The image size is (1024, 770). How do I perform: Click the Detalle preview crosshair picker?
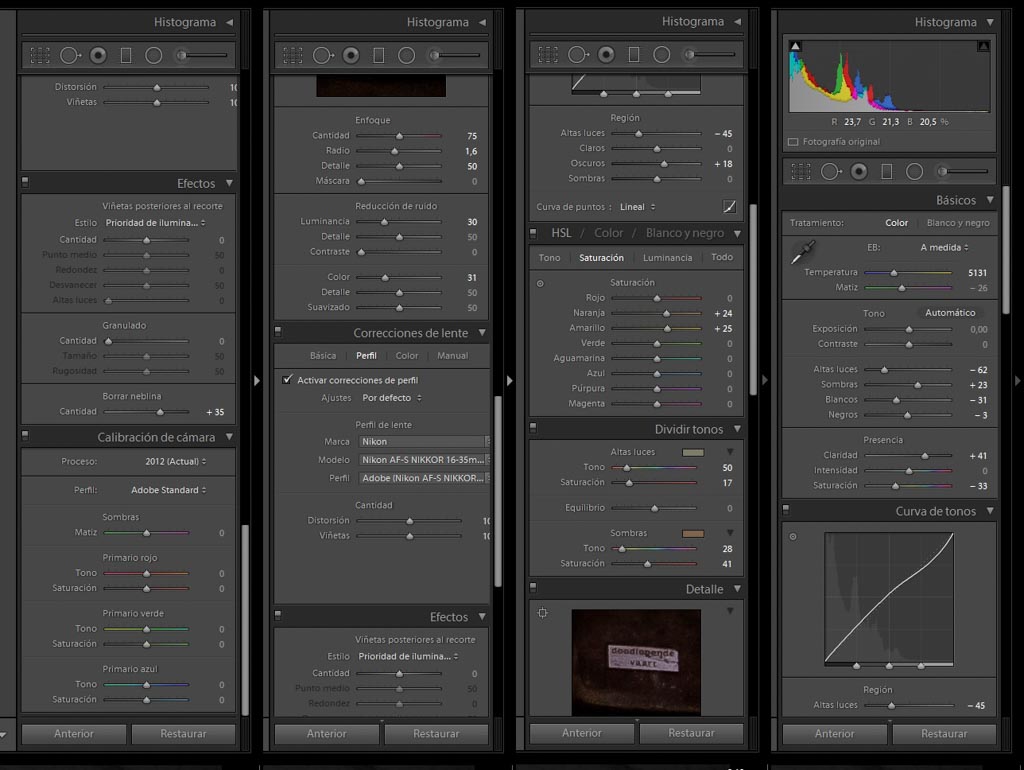tap(542, 613)
